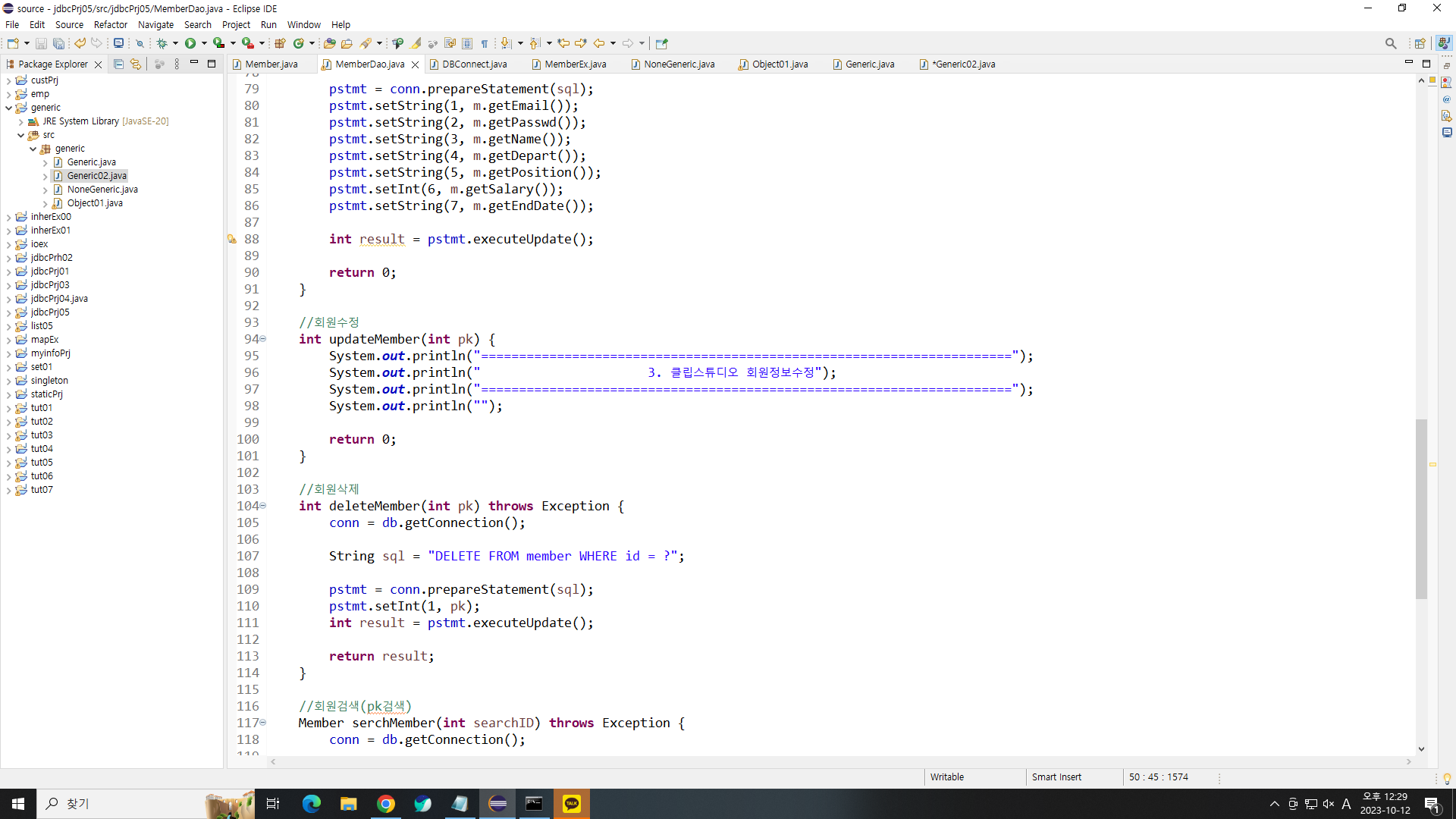Select NoneGeneric.java in the Package Explorer tree
The image size is (1456, 819).
tap(102, 190)
